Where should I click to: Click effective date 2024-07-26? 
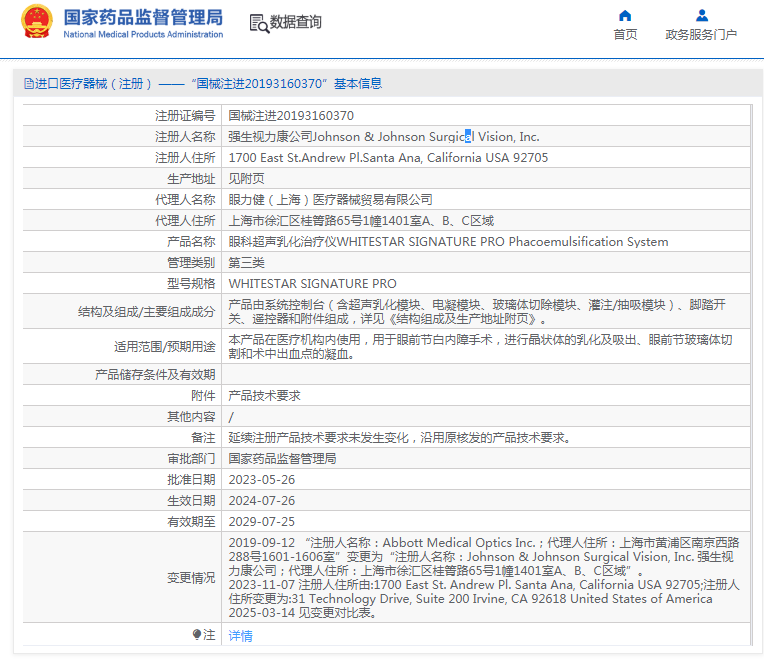262,501
